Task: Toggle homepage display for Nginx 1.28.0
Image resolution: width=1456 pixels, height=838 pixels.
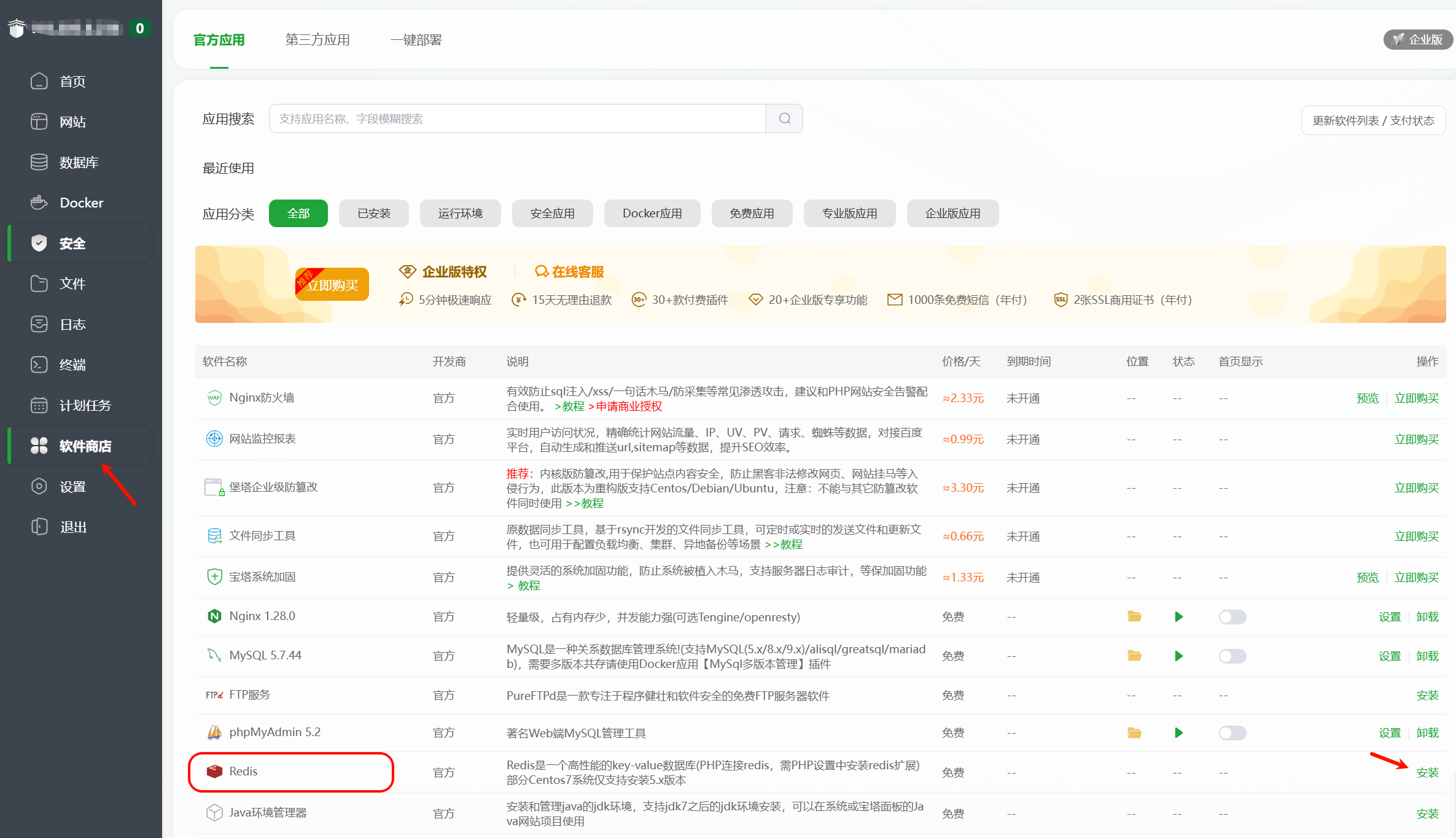Action: click(1232, 616)
